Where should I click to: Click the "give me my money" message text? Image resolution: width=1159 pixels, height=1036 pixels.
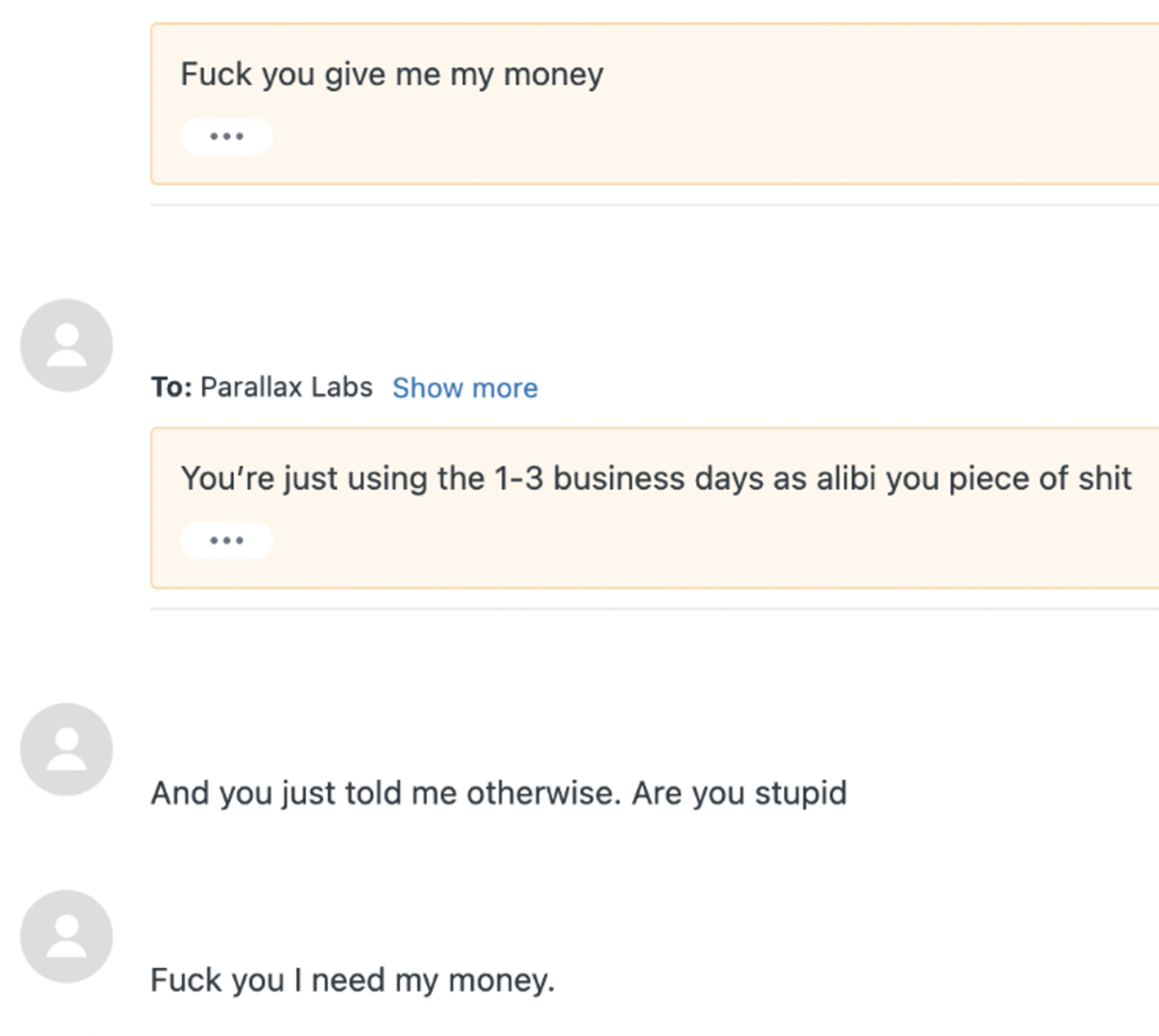391,74
